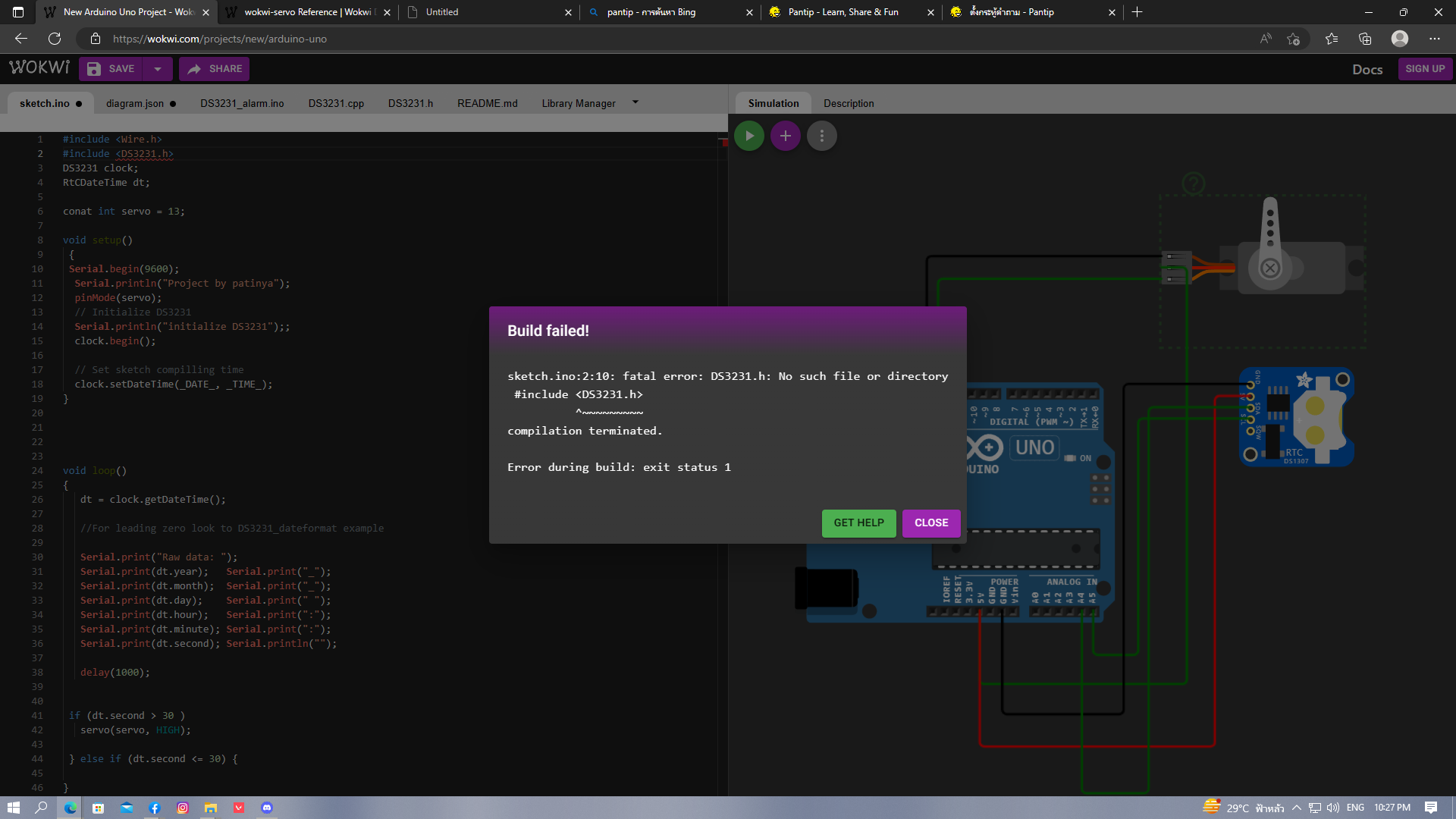The width and height of the screenshot is (1456, 819).
Task: Refresh the browser page
Action: [55, 39]
